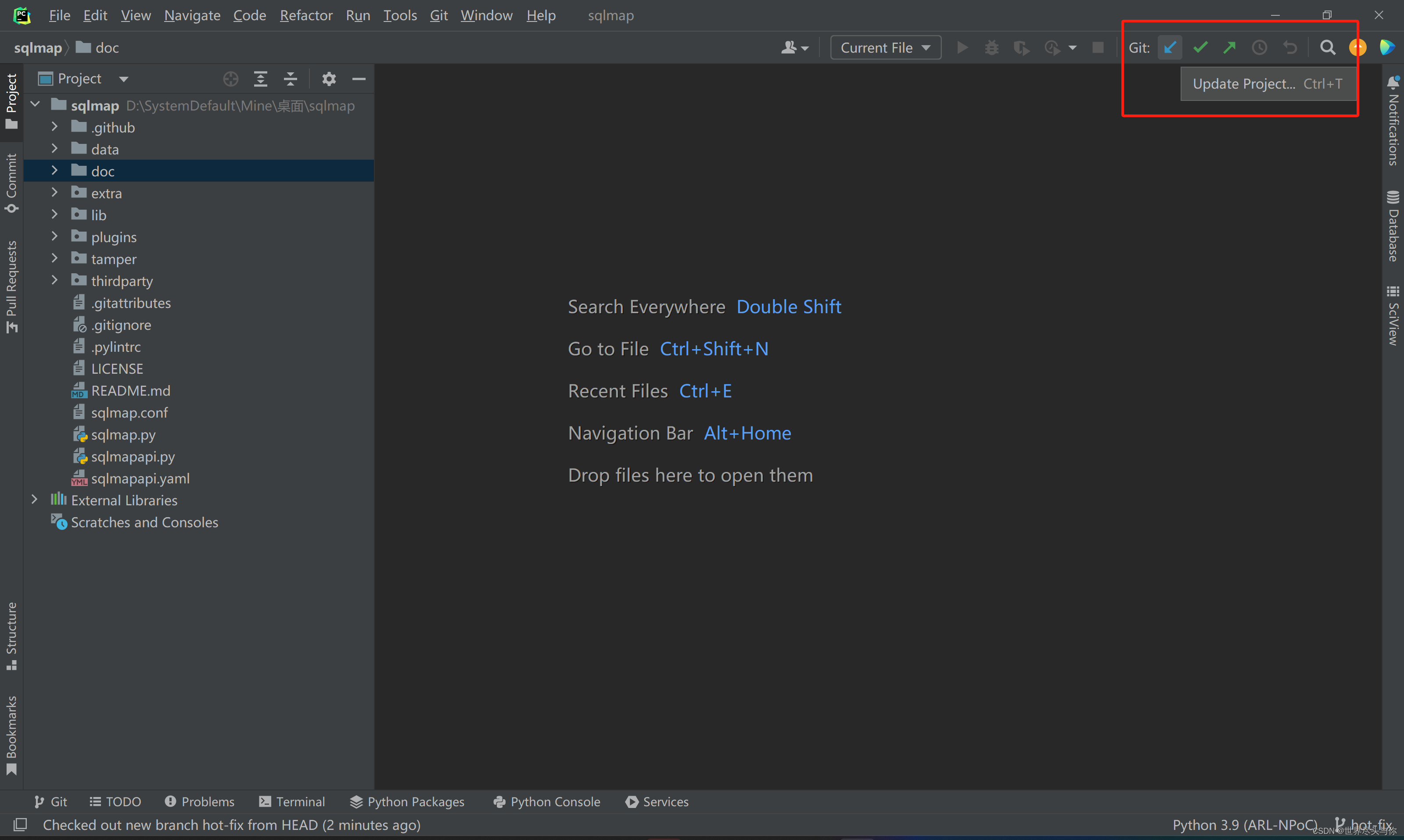Toggle the Commit tool window tab
Viewport: 1404px width, 840px height.
(x=11, y=183)
